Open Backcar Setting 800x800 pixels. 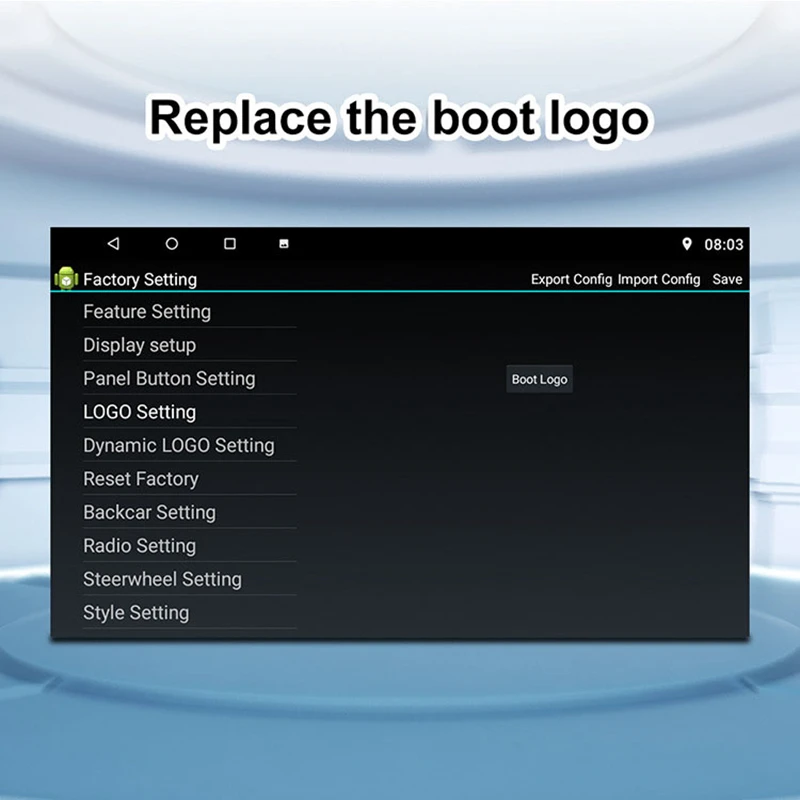(189, 512)
